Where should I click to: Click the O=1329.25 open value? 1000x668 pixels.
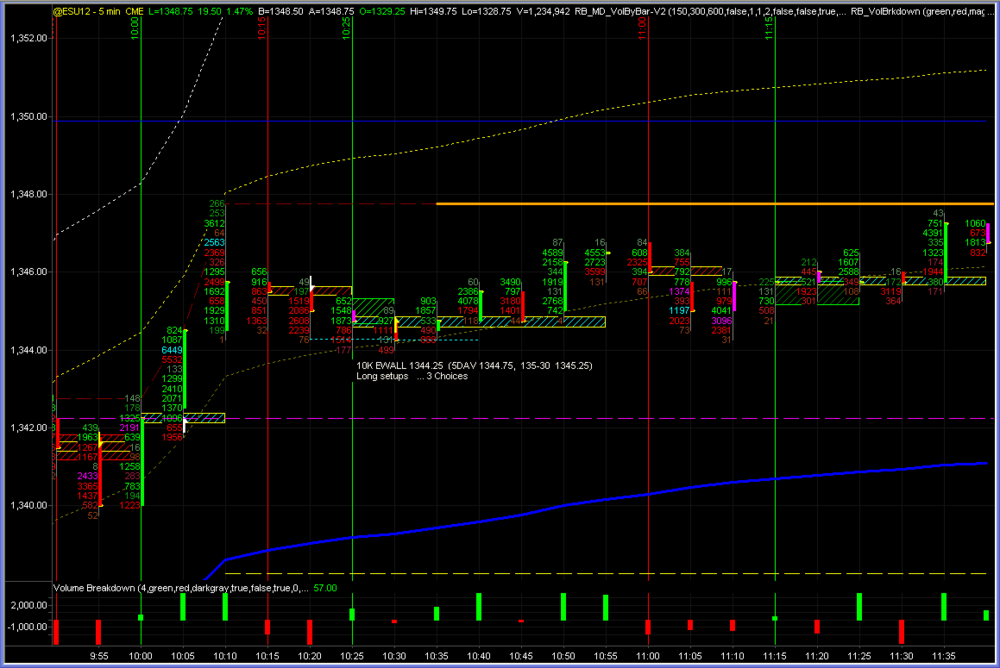(383, 11)
